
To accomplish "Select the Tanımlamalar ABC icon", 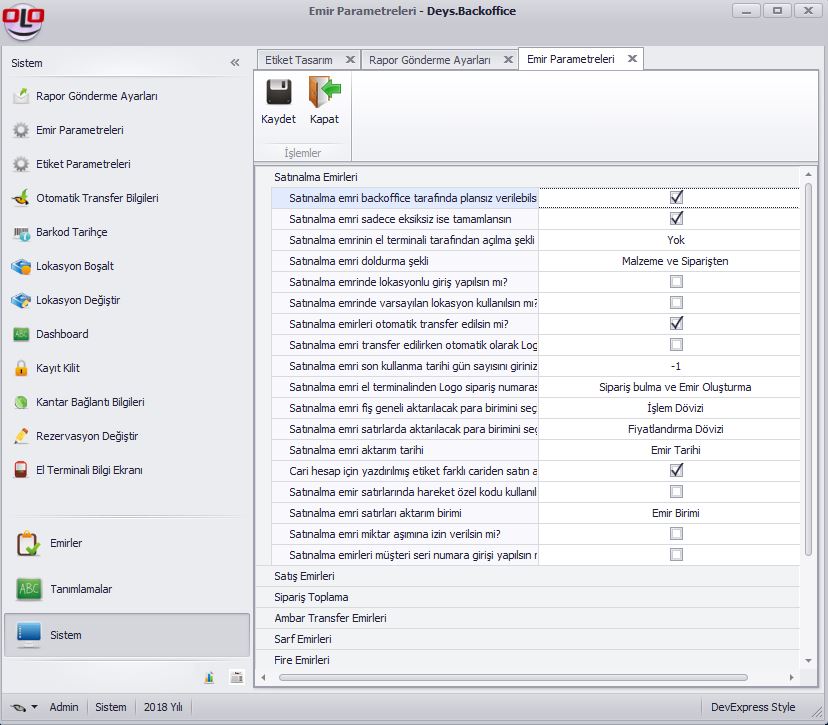I will pos(29,589).
